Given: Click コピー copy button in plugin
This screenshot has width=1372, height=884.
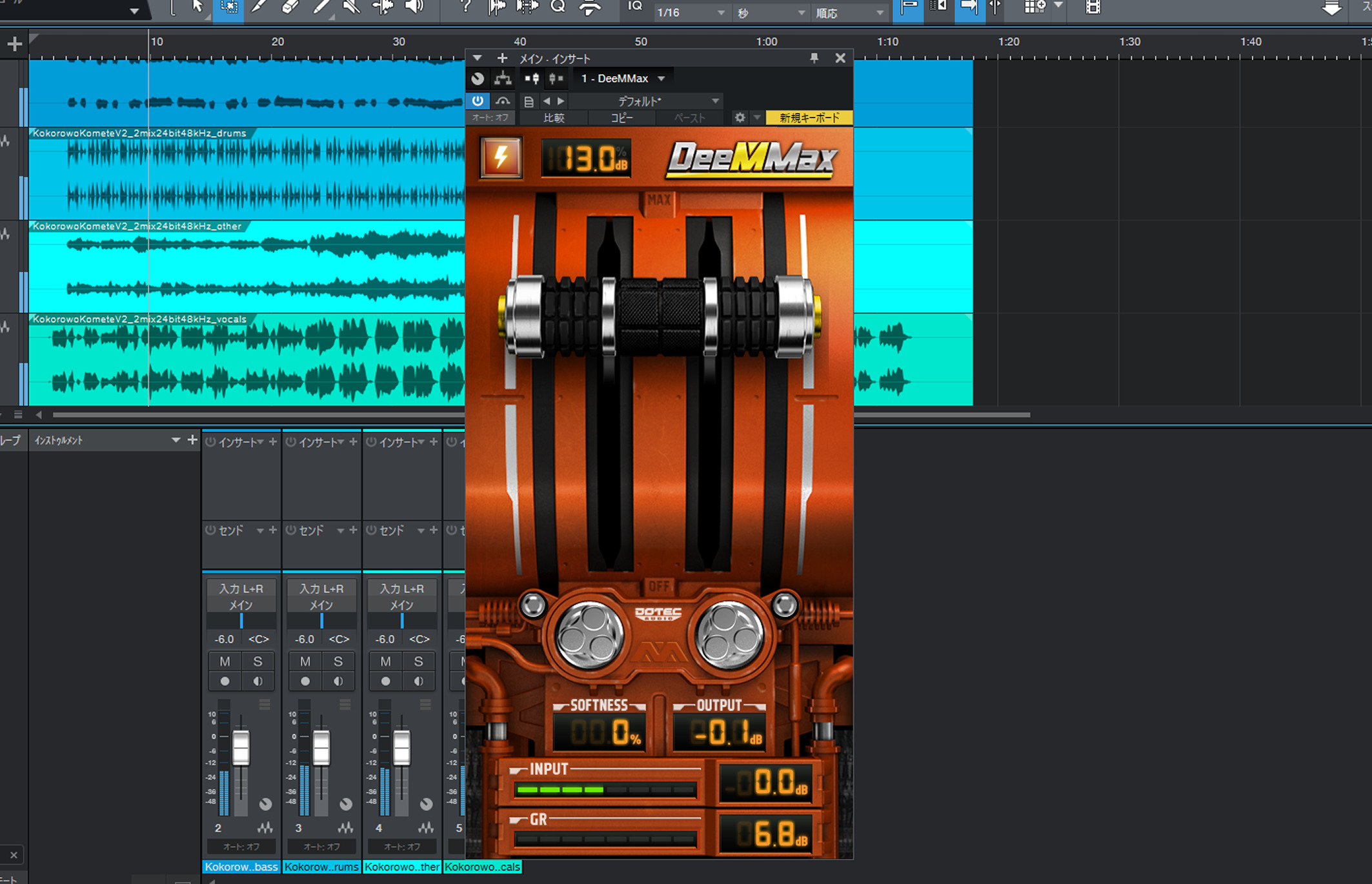Looking at the screenshot, I should 621,117.
